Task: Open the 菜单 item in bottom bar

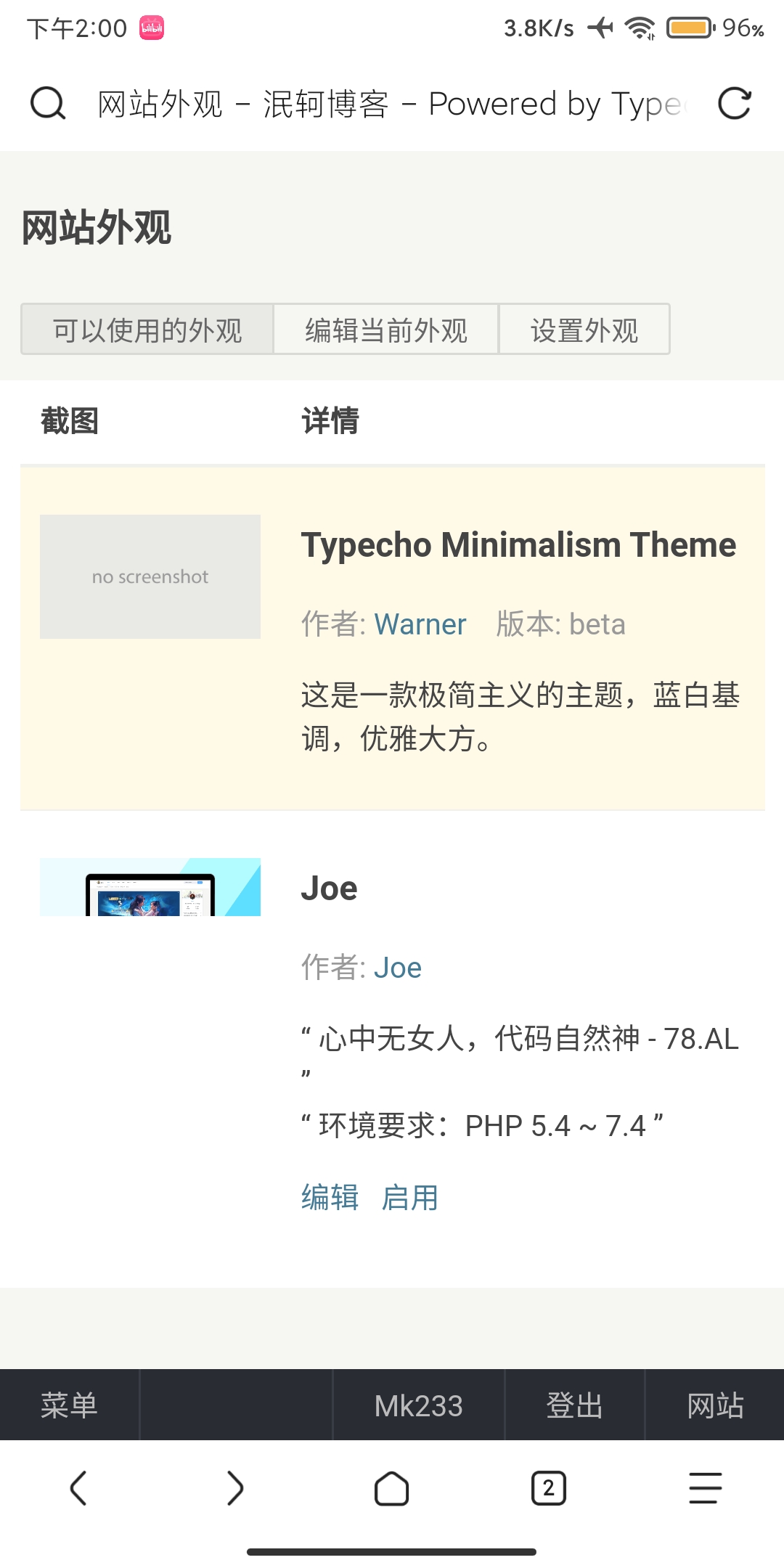Action: click(68, 1405)
